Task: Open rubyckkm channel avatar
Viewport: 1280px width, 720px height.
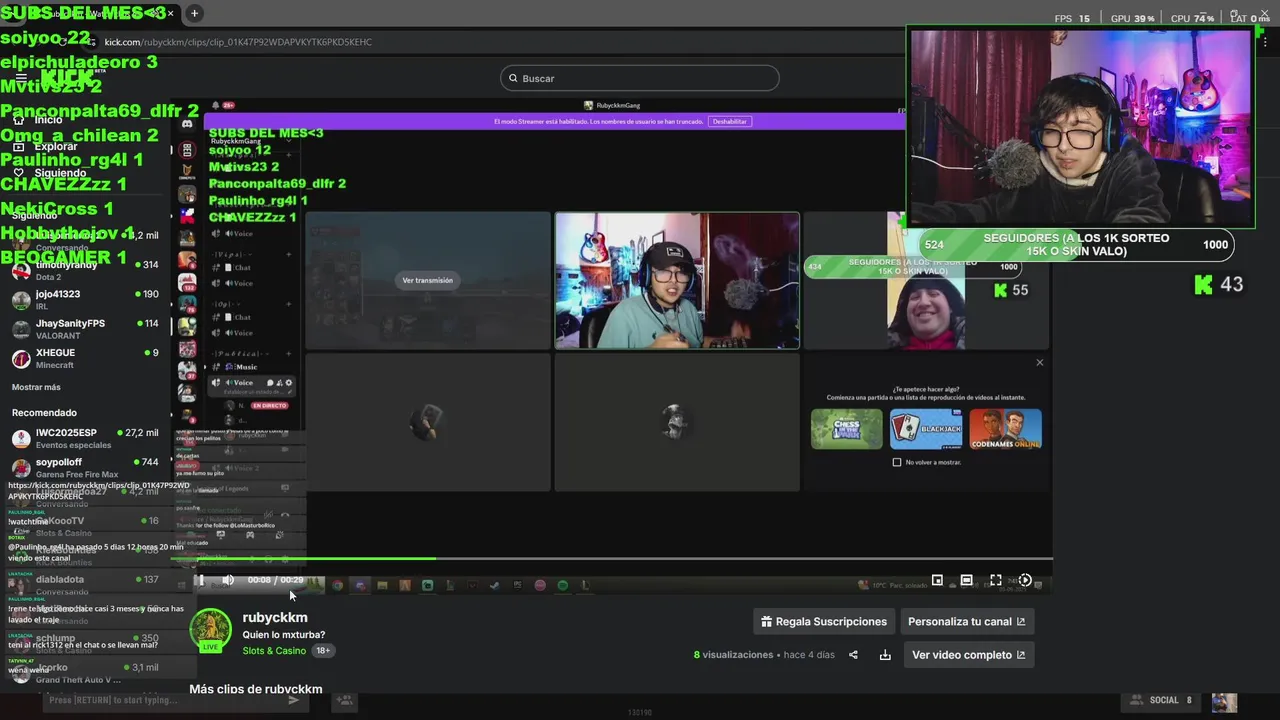Action: click(x=210, y=630)
